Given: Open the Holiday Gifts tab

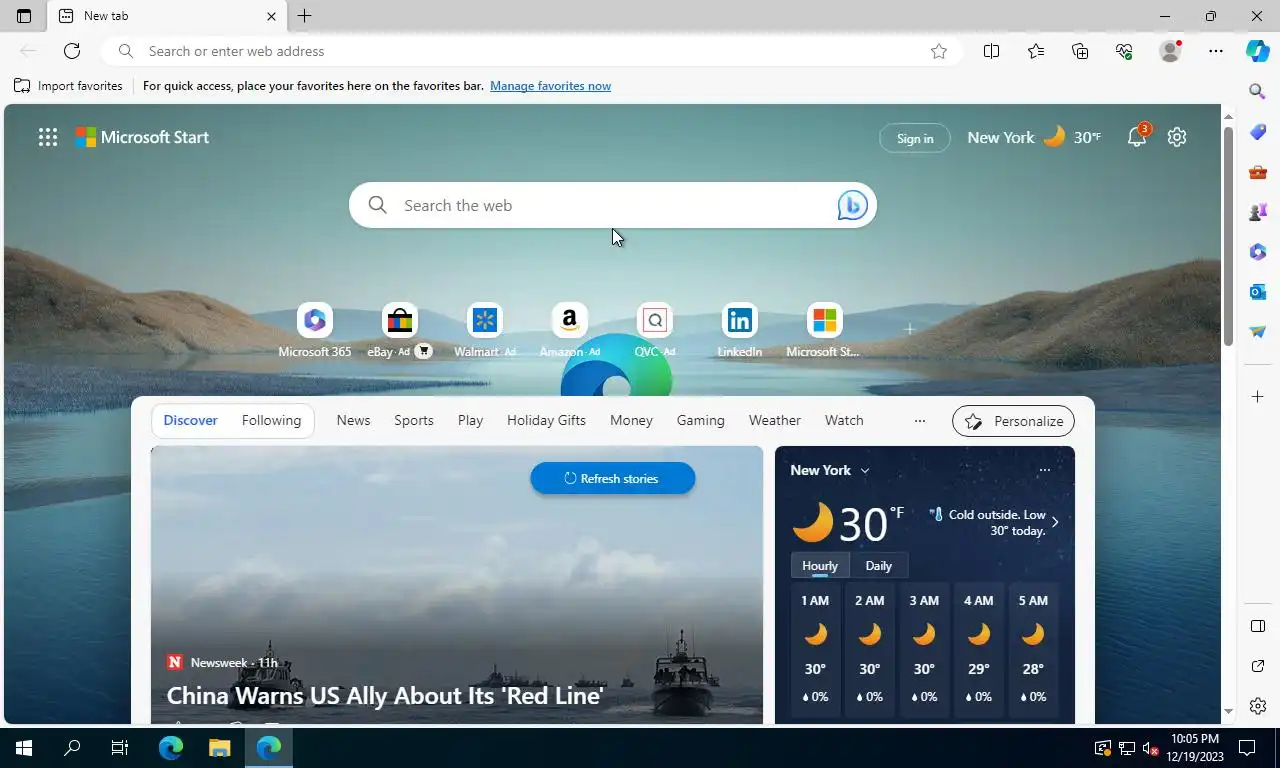Looking at the screenshot, I should (546, 420).
